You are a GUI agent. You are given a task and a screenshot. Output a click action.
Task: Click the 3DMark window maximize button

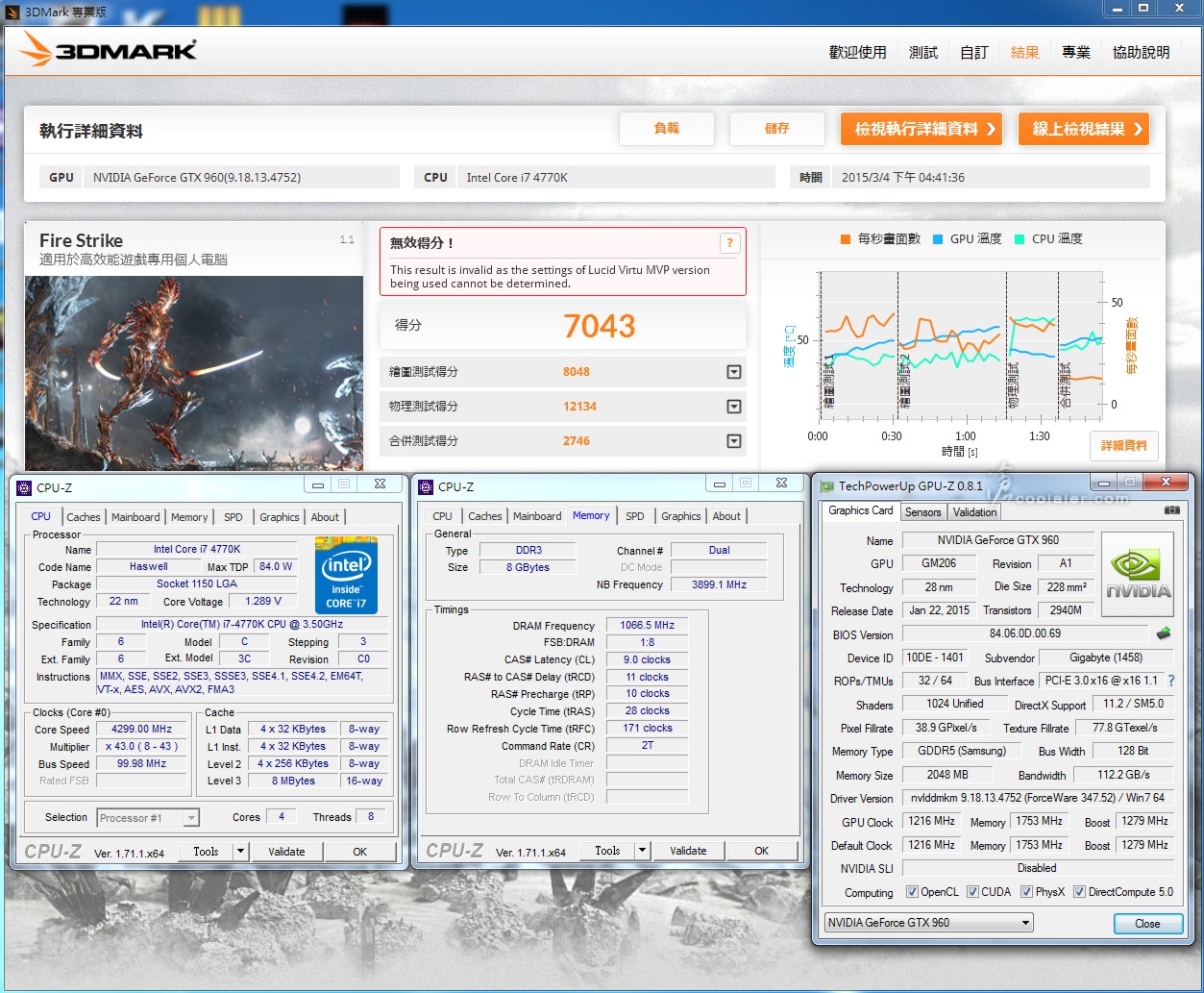(1143, 9)
